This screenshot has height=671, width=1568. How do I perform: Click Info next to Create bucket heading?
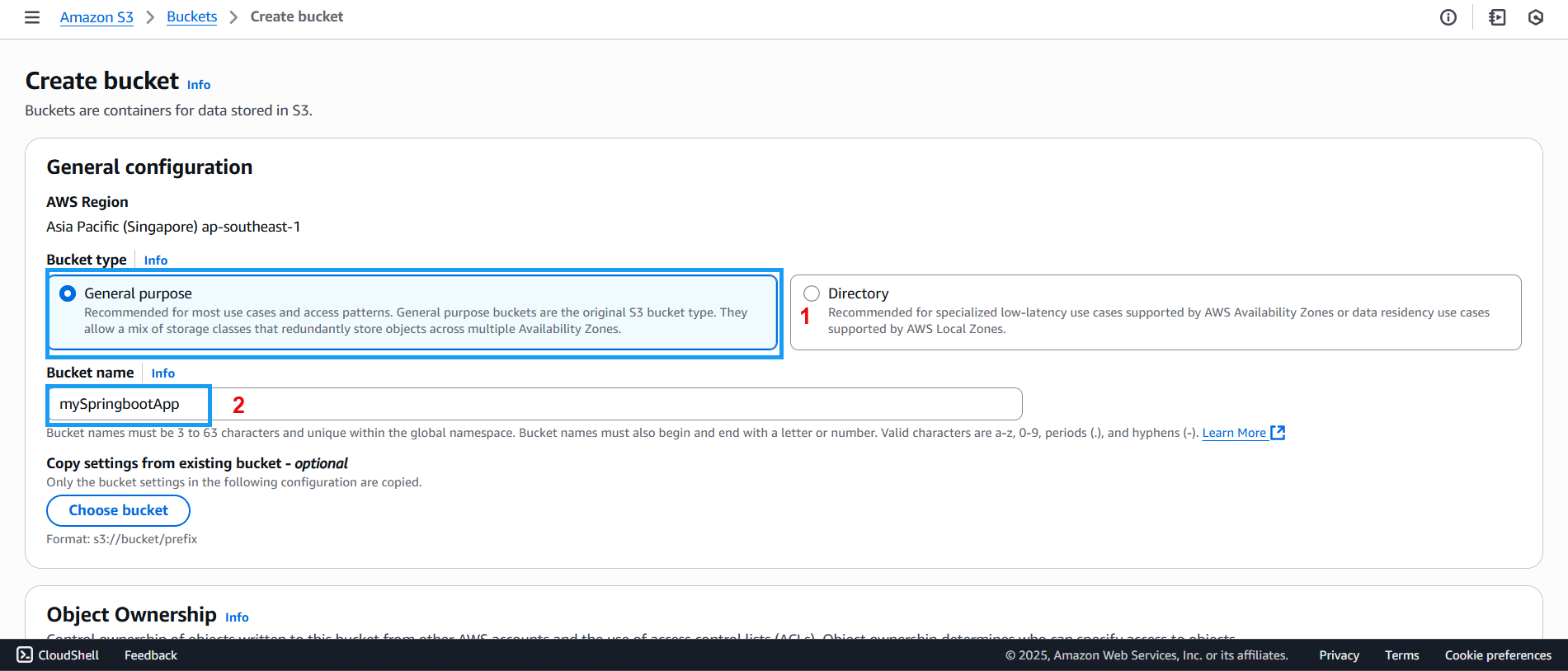[x=199, y=85]
